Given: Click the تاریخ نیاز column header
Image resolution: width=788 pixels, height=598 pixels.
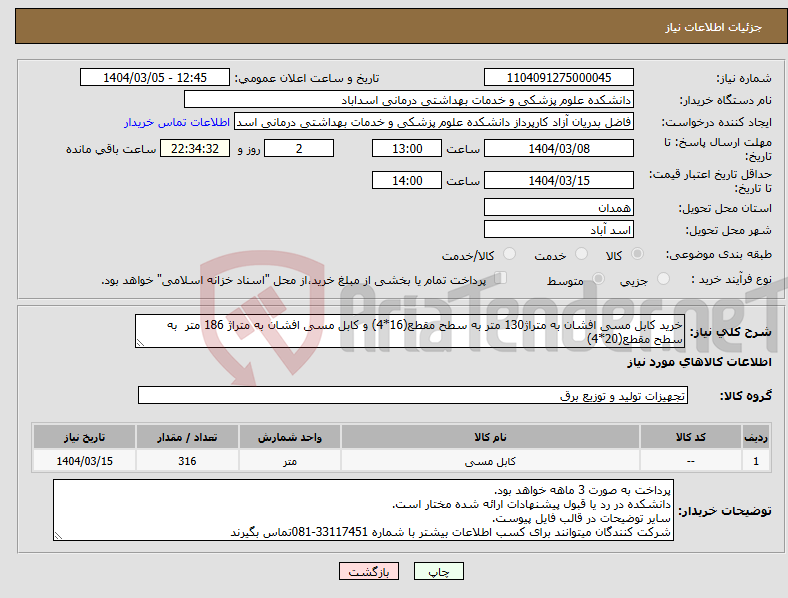Looking at the screenshot, I should 84,437.
